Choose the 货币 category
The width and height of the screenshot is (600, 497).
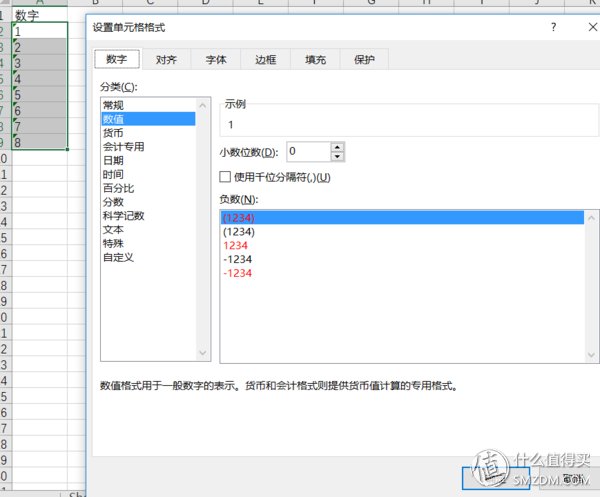pyautogui.click(x=148, y=133)
